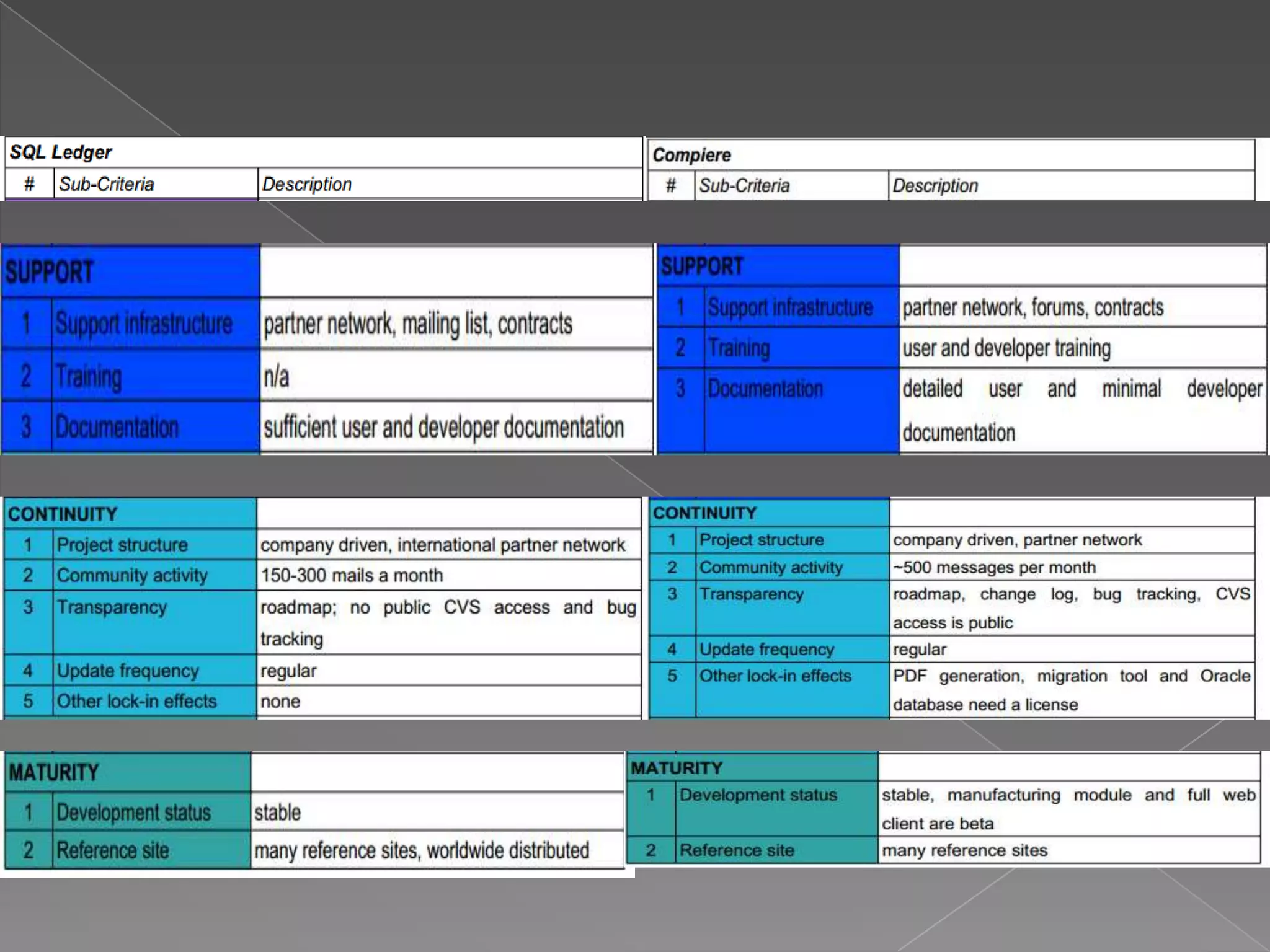Select 'partner network, mailing list, contracts' cell
Image resolution: width=1270 pixels, height=952 pixels.
pyautogui.click(x=417, y=324)
